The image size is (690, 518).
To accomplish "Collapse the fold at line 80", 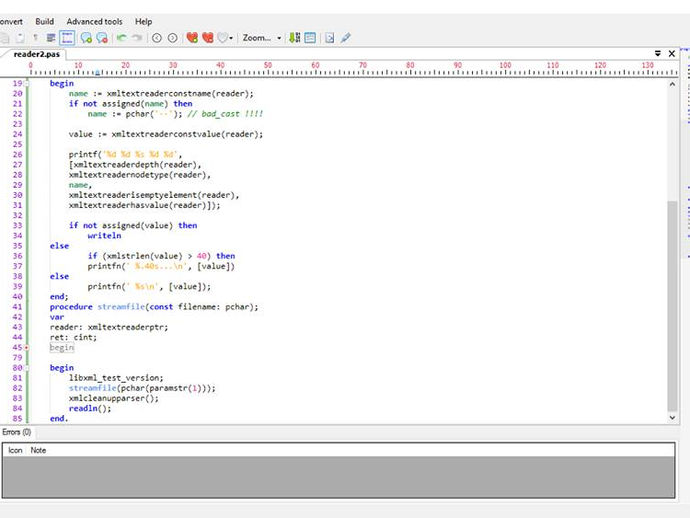I will (27, 367).
